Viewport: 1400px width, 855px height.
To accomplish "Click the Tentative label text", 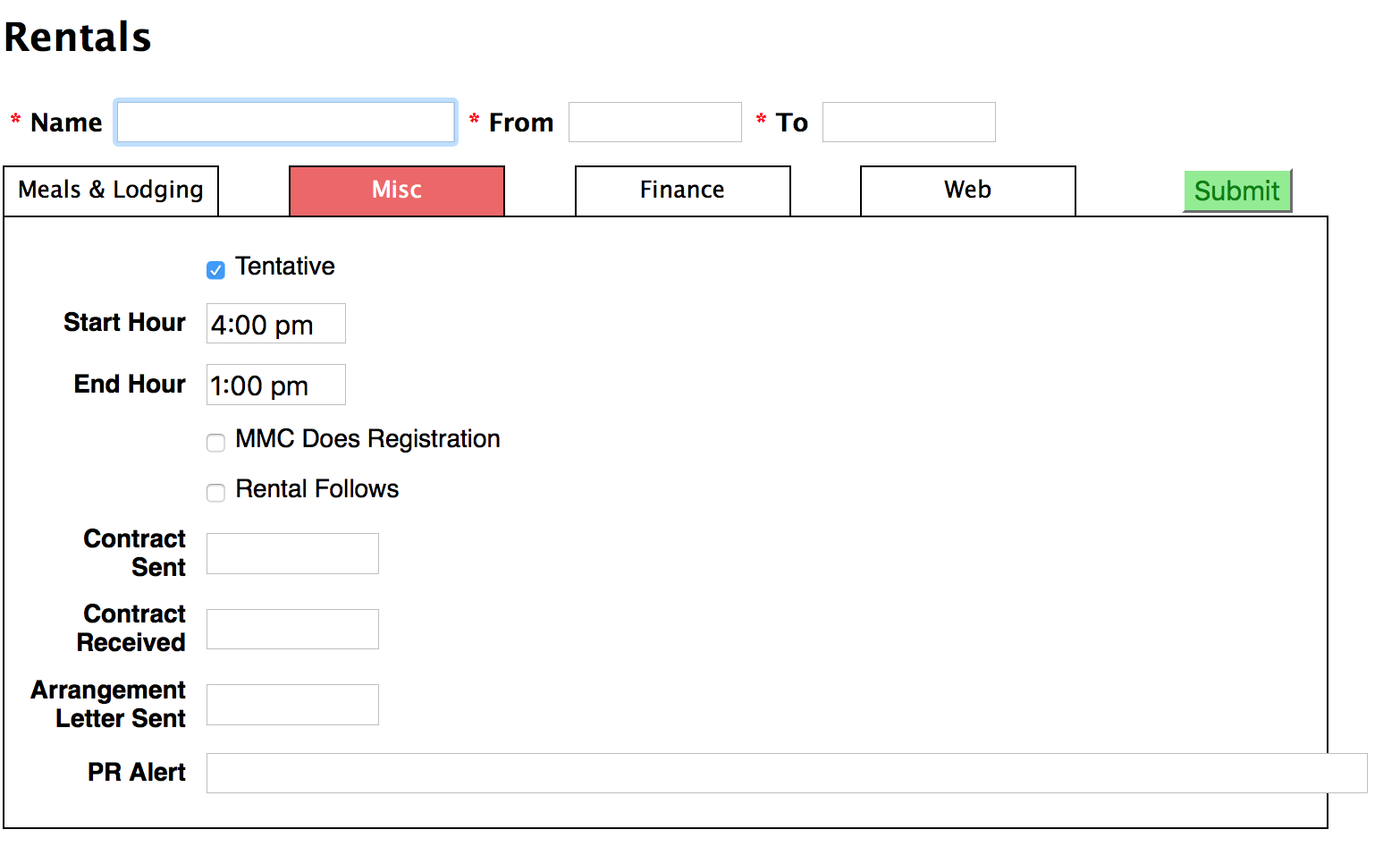I will [285, 267].
